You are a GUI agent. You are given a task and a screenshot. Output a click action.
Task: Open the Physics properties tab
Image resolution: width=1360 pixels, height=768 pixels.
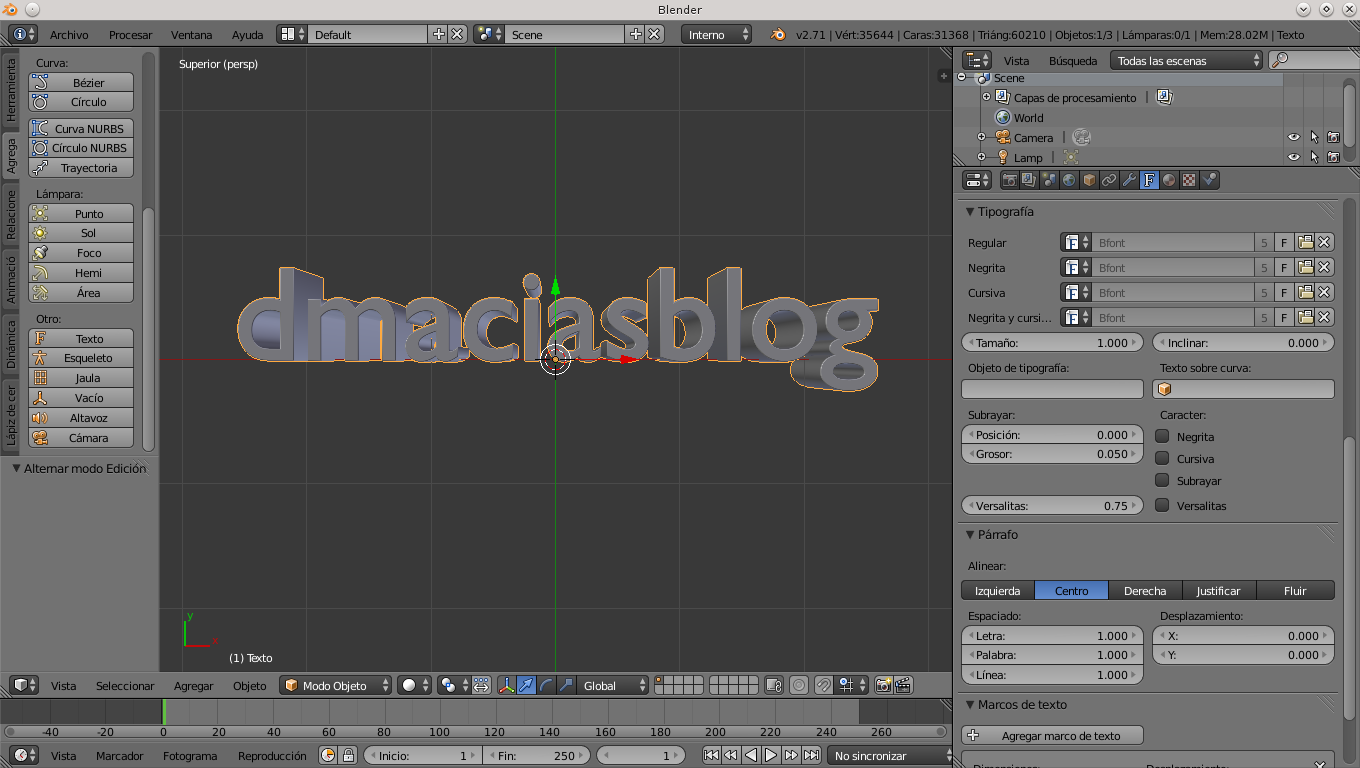[x=1209, y=180]
